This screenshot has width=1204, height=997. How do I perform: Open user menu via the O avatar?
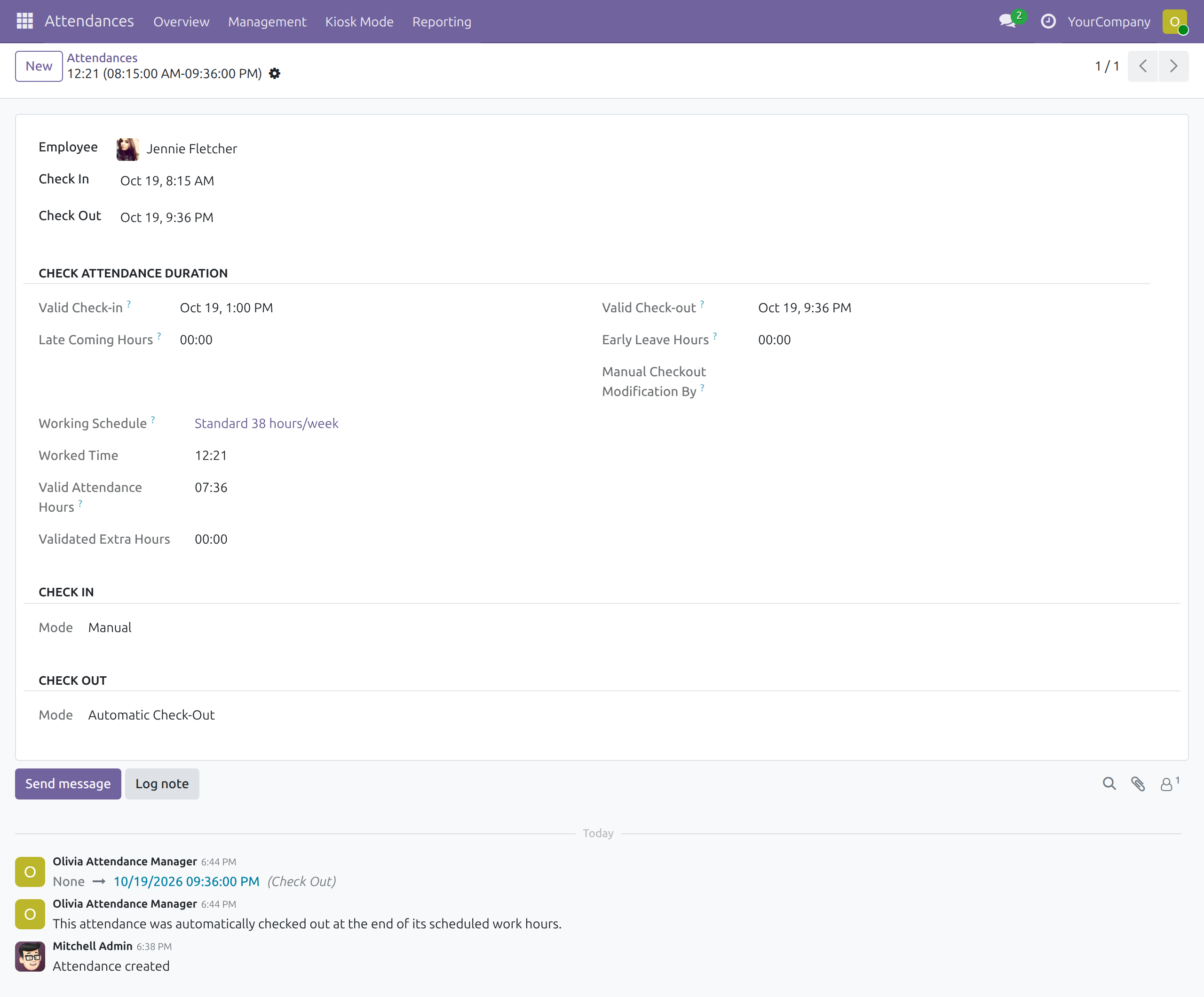1175,22
